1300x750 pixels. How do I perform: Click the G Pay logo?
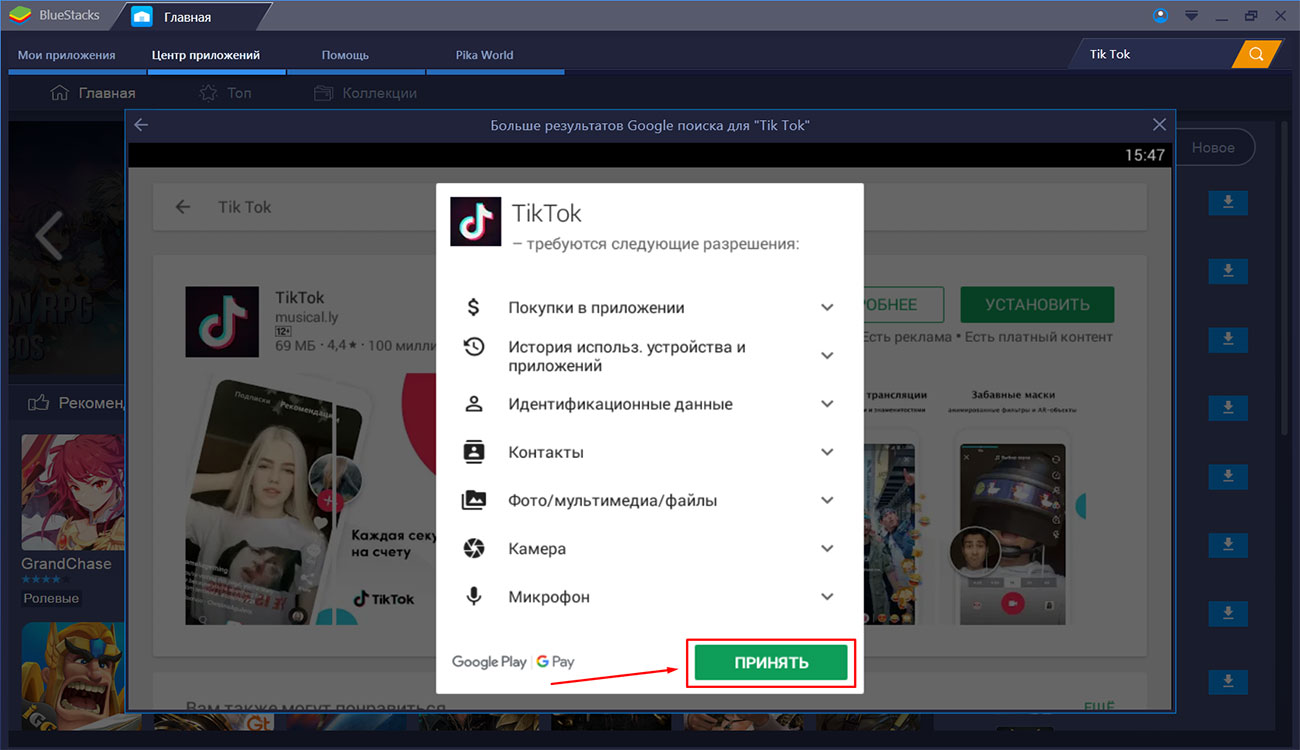pos(555,662)
